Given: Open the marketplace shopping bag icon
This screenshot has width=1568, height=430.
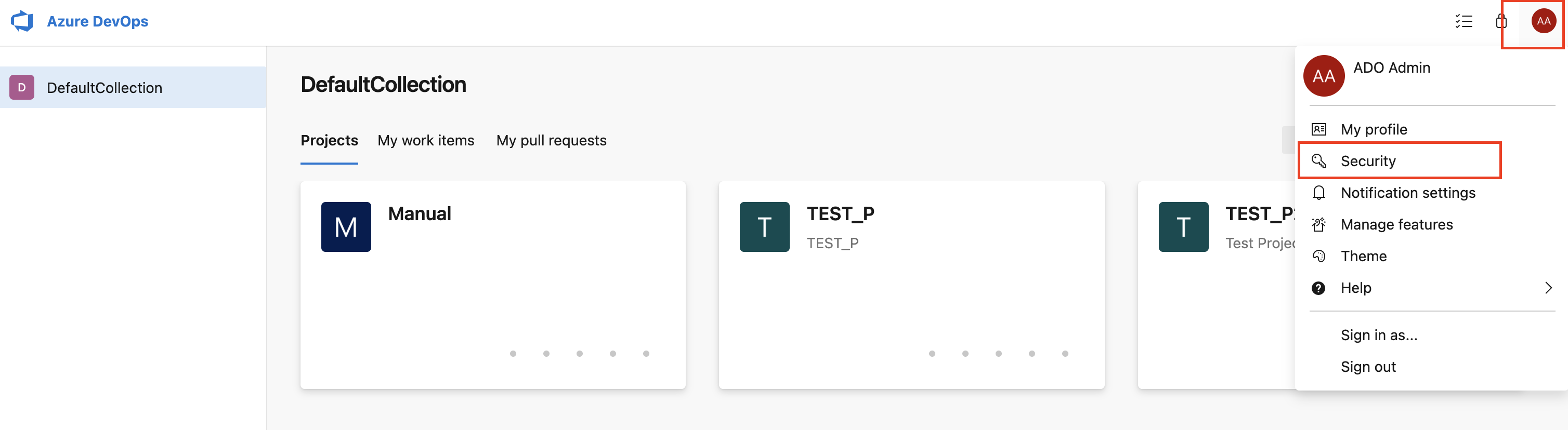Looking at the screenshot, I should pos(1501,22).
